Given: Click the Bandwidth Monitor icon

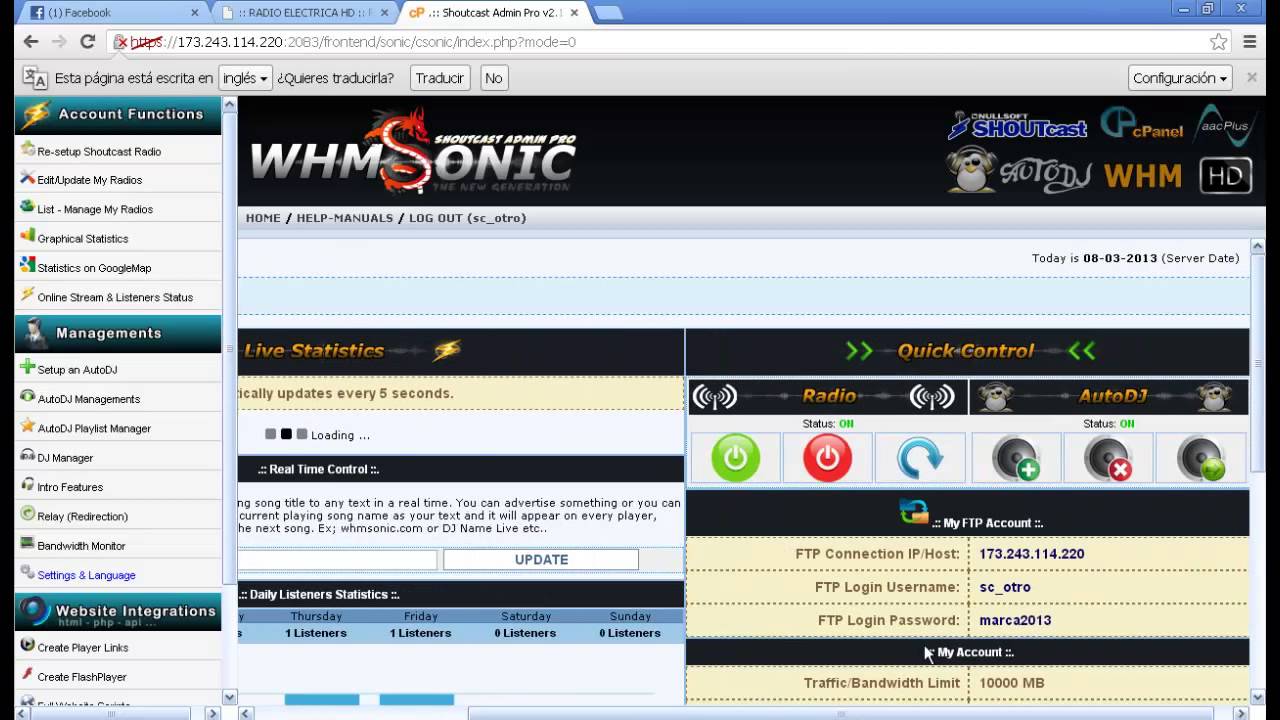Looking at the screenshot, I should [x=28, y=544].
